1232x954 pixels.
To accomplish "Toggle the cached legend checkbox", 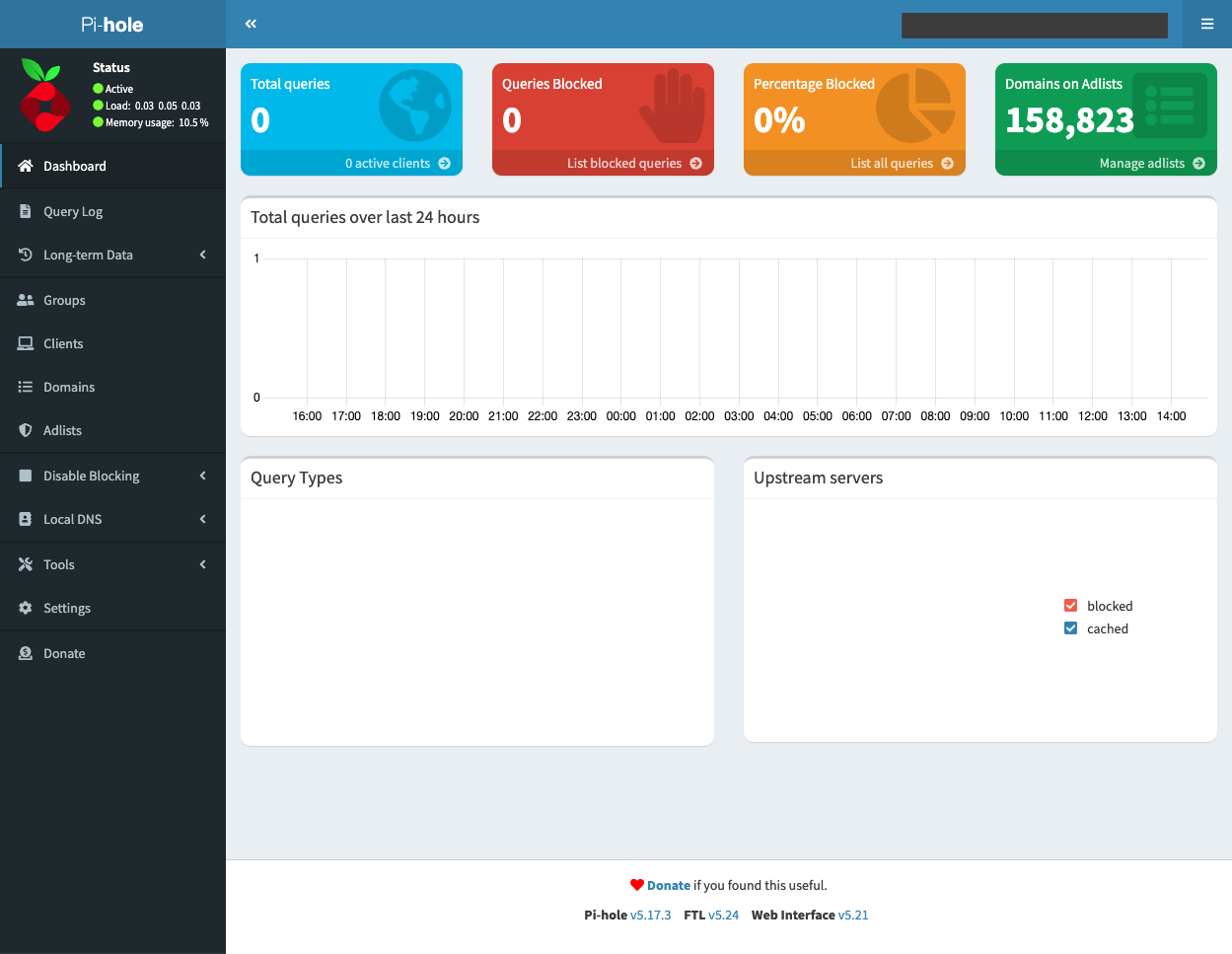I will point(1071,628).
